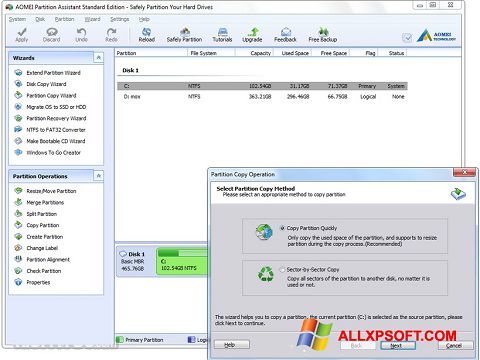Click the Reload toolbar icon

tap(147, 35)
